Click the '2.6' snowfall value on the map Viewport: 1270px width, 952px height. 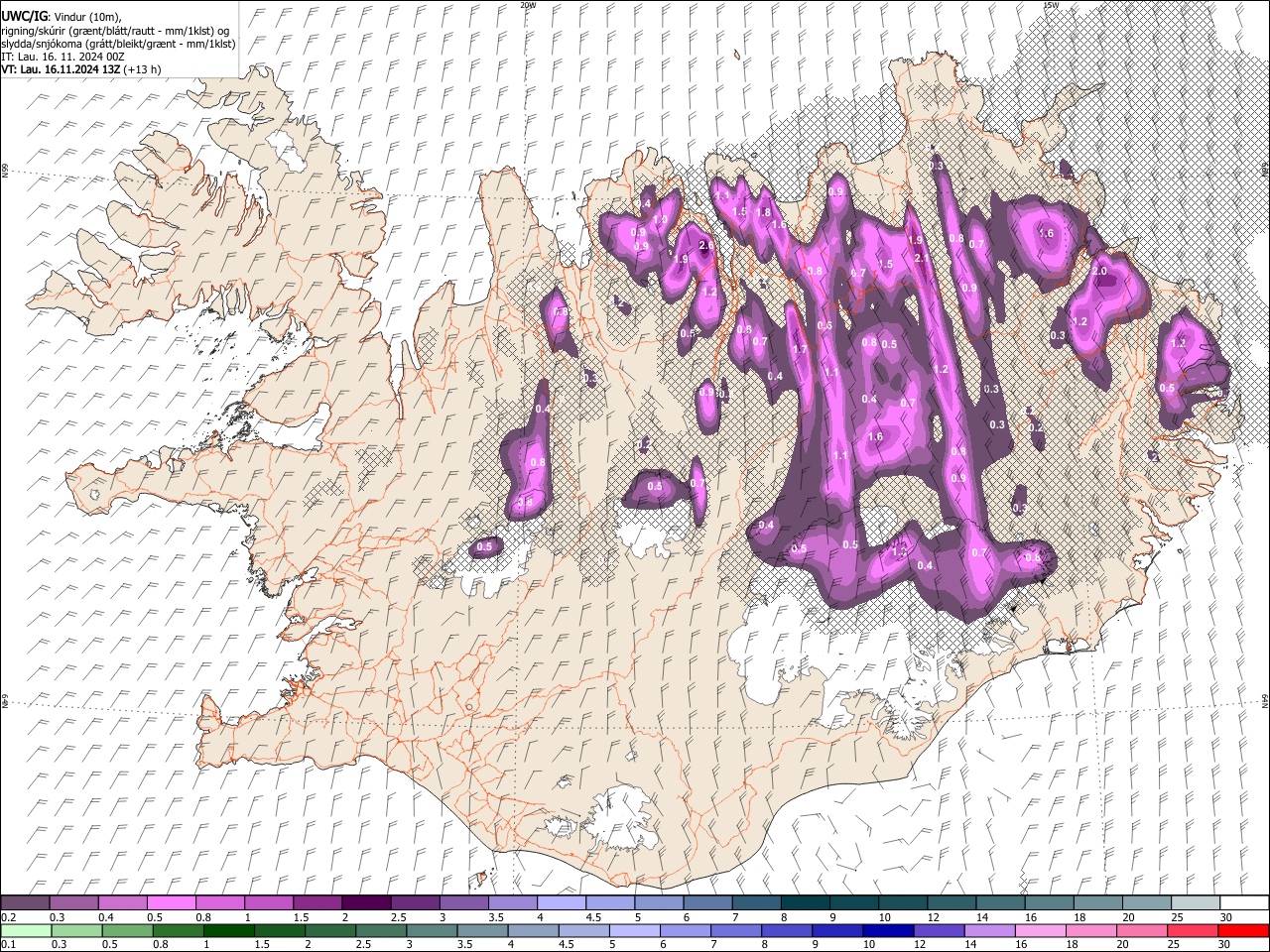coord(706,245)
